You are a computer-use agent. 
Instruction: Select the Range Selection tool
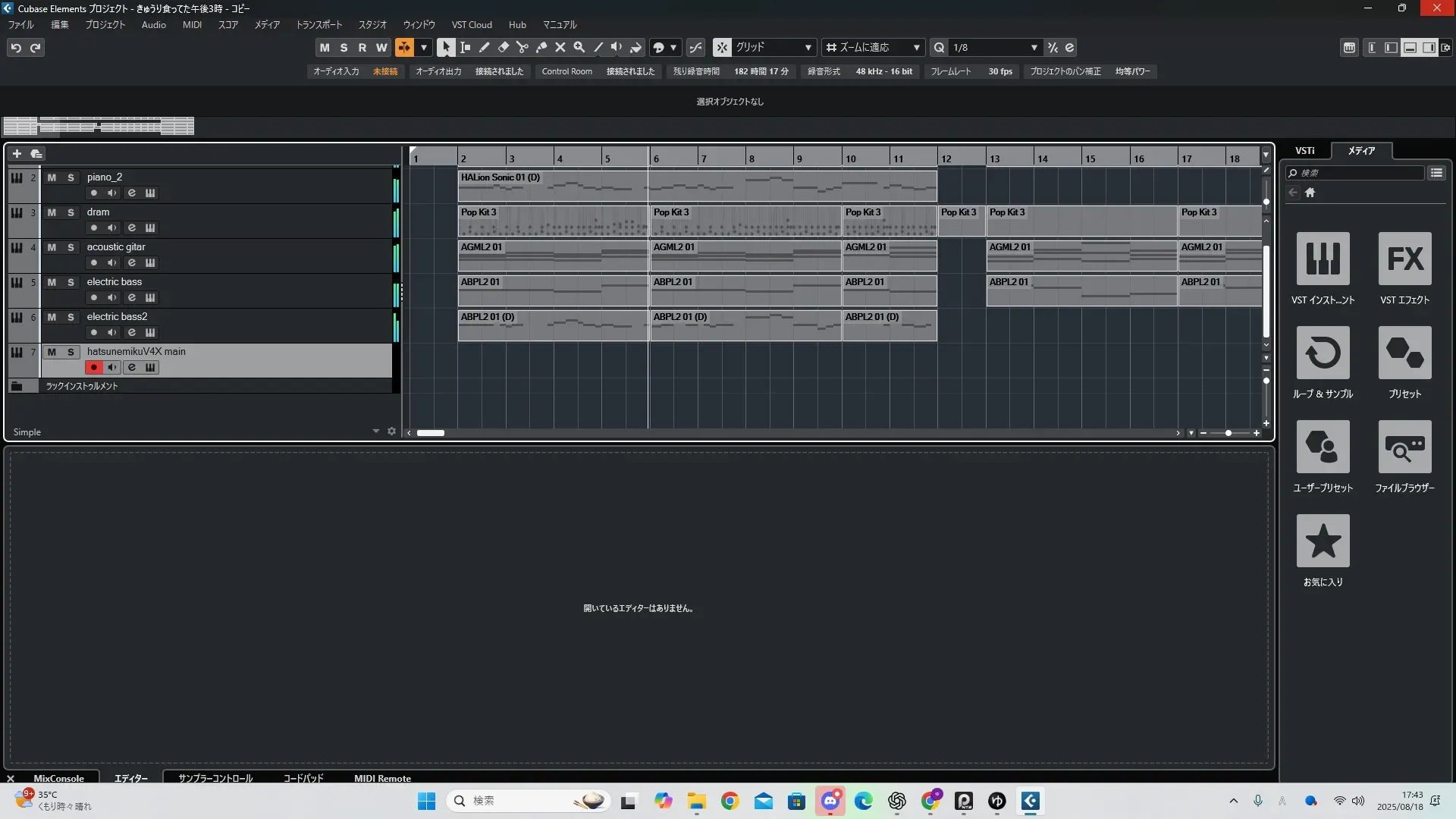(465, 47)
